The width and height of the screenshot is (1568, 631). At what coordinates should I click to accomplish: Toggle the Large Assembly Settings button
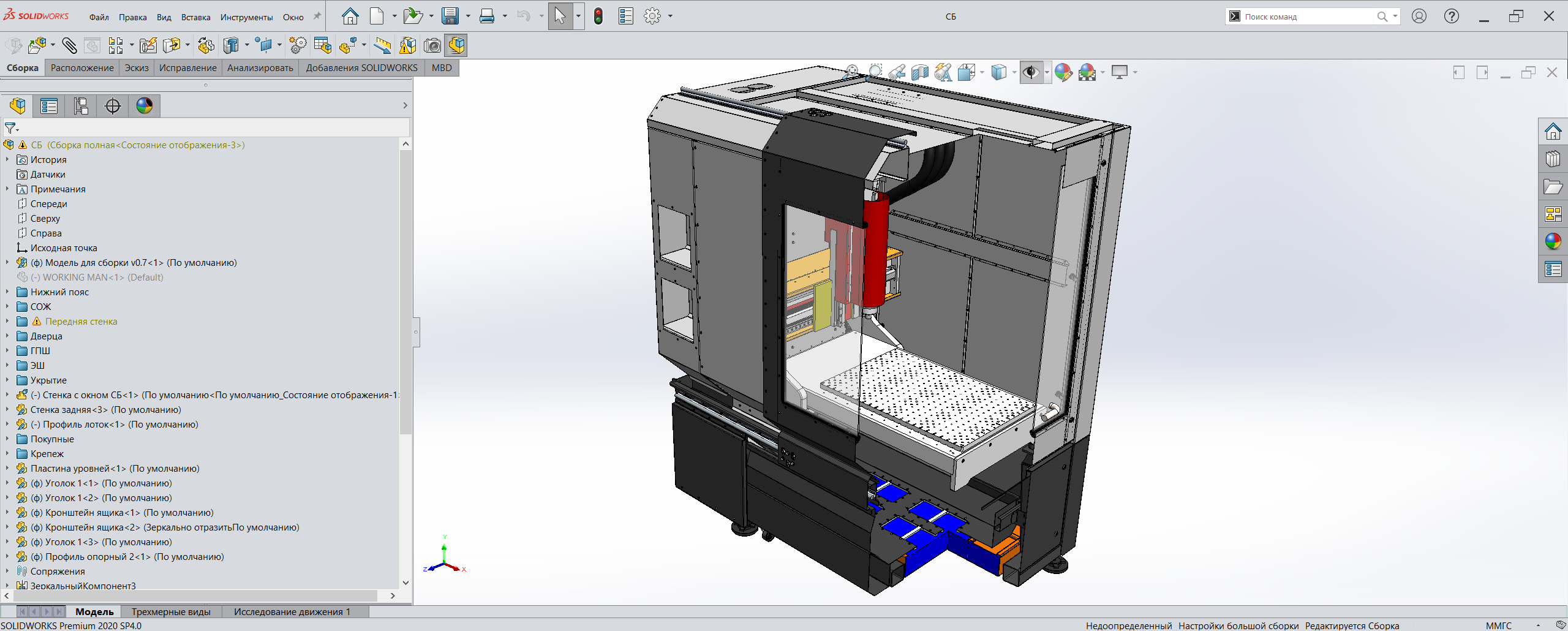(x=457, y=45)
